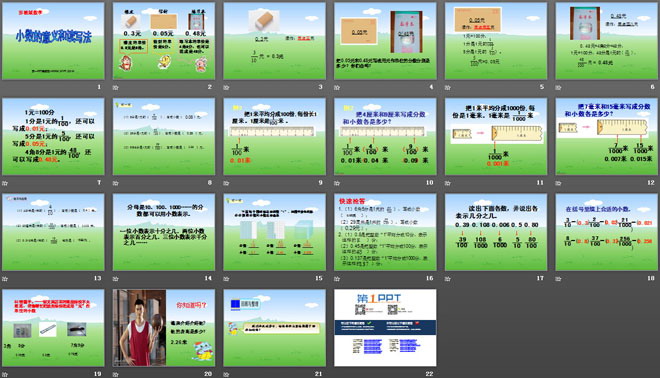
Task: Select slide 9 showing the ruler diagram
Action: [274, 136]
